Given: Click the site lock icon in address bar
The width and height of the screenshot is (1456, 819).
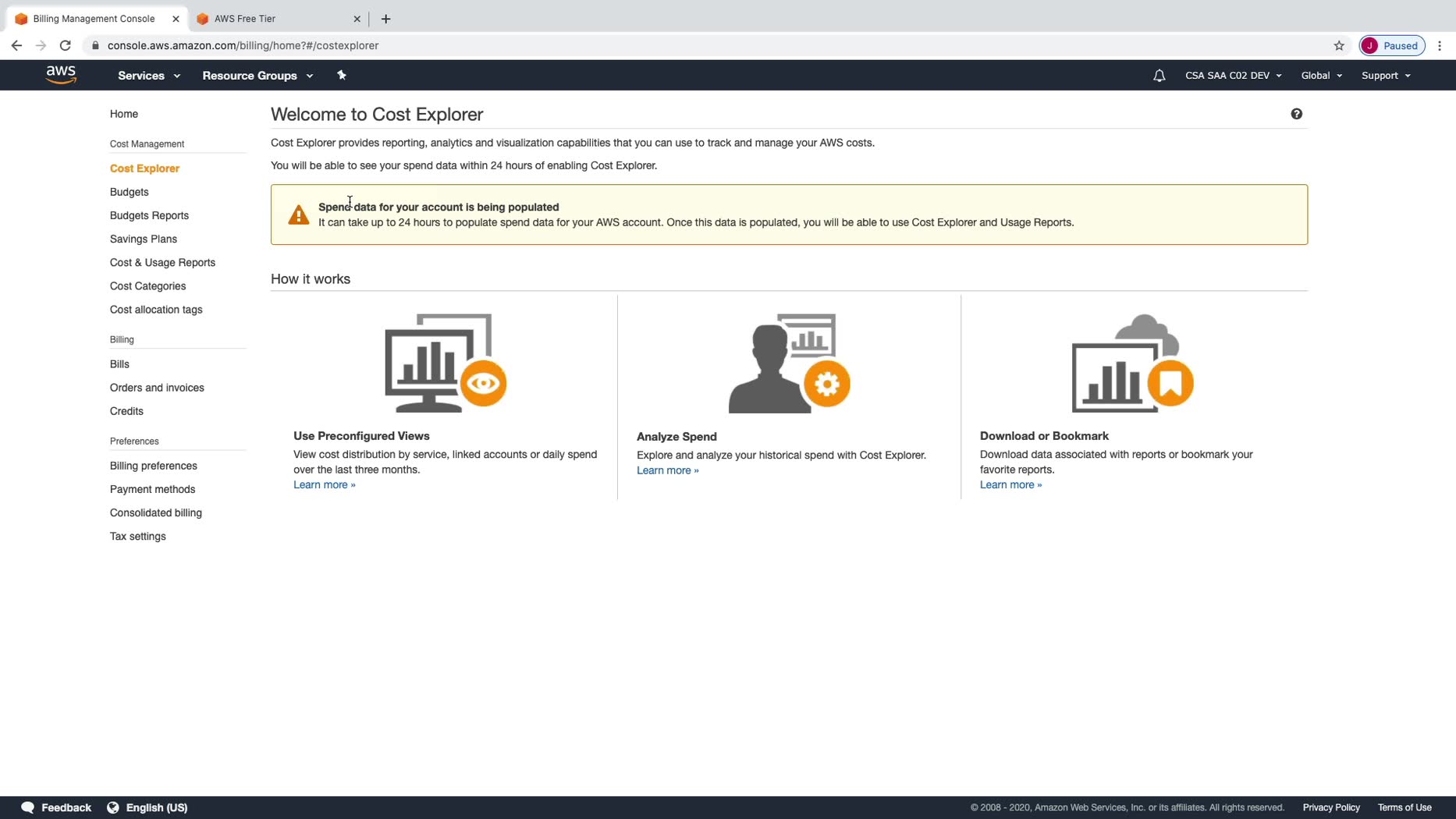Looking at the screenshot, I should [x=95, y=45].
